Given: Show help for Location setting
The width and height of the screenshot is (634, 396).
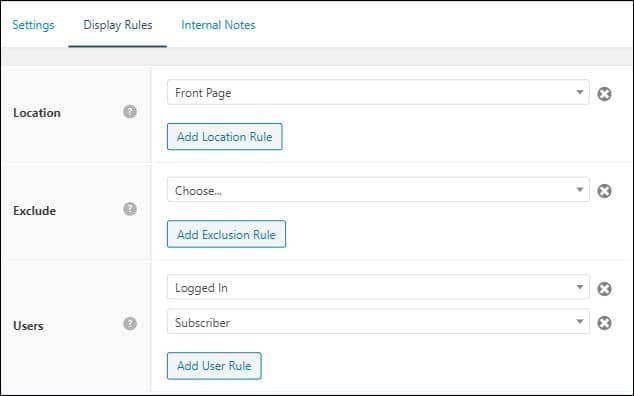Looking at the screenshot, I should [130, 112].
